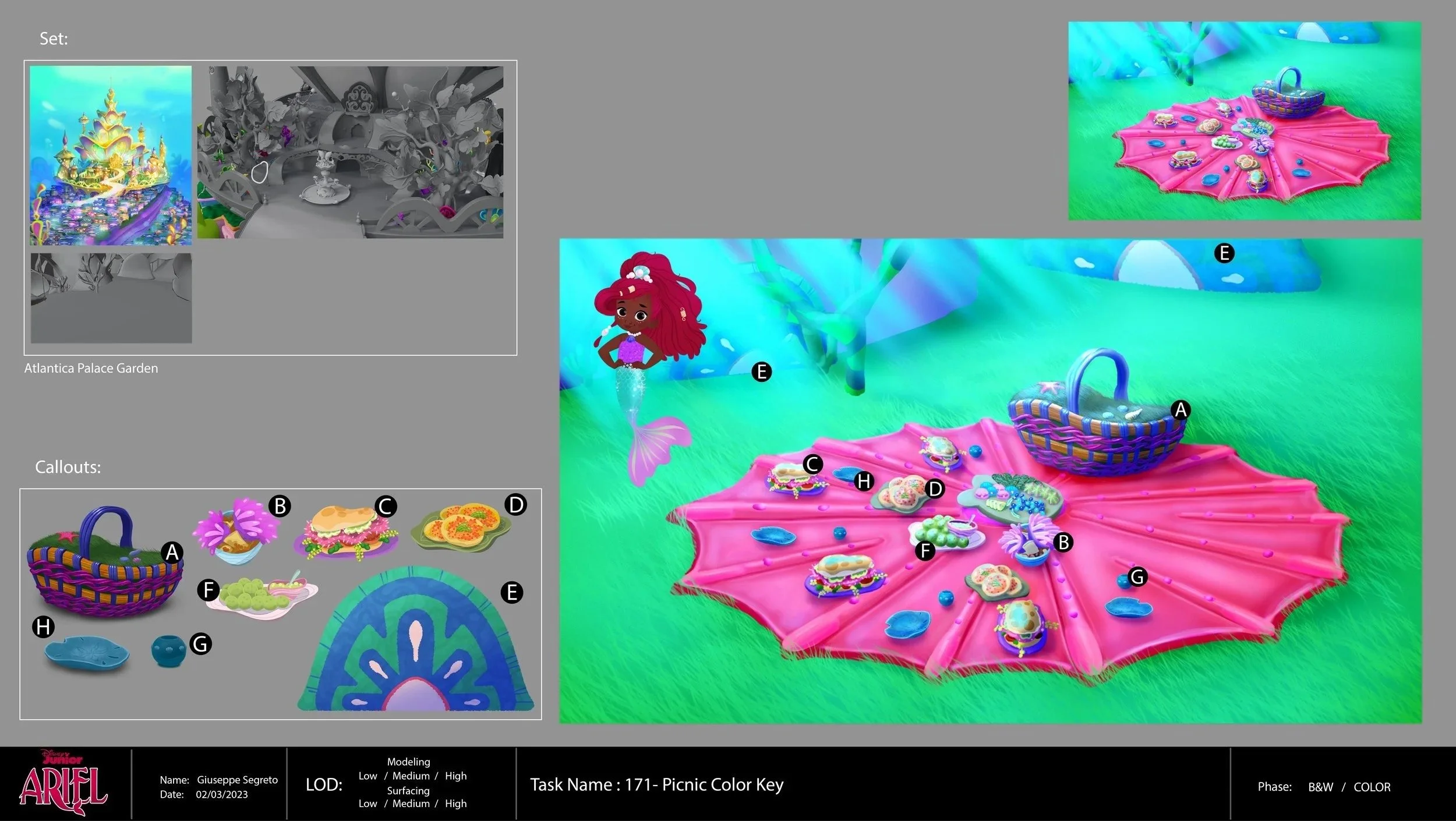Click the B label in the Callouts box
The height and width of the screenshot is (821, 1456).
[280, 506]
